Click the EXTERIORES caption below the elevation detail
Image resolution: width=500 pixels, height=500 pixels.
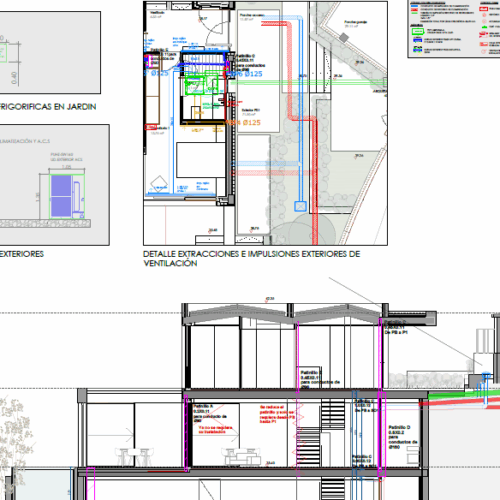[x=22, y=254]
